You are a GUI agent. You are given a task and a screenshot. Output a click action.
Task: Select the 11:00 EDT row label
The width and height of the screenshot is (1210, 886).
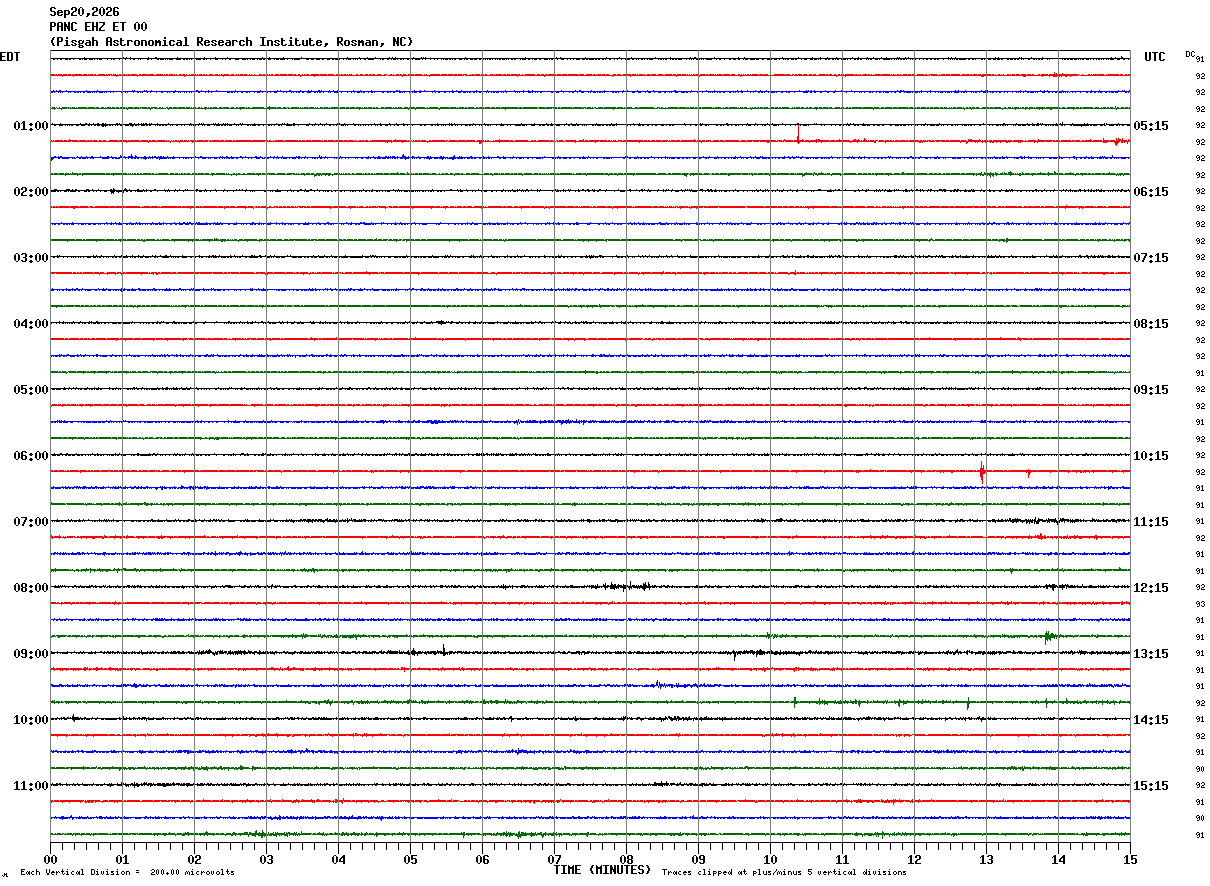(x=30, y=786)
